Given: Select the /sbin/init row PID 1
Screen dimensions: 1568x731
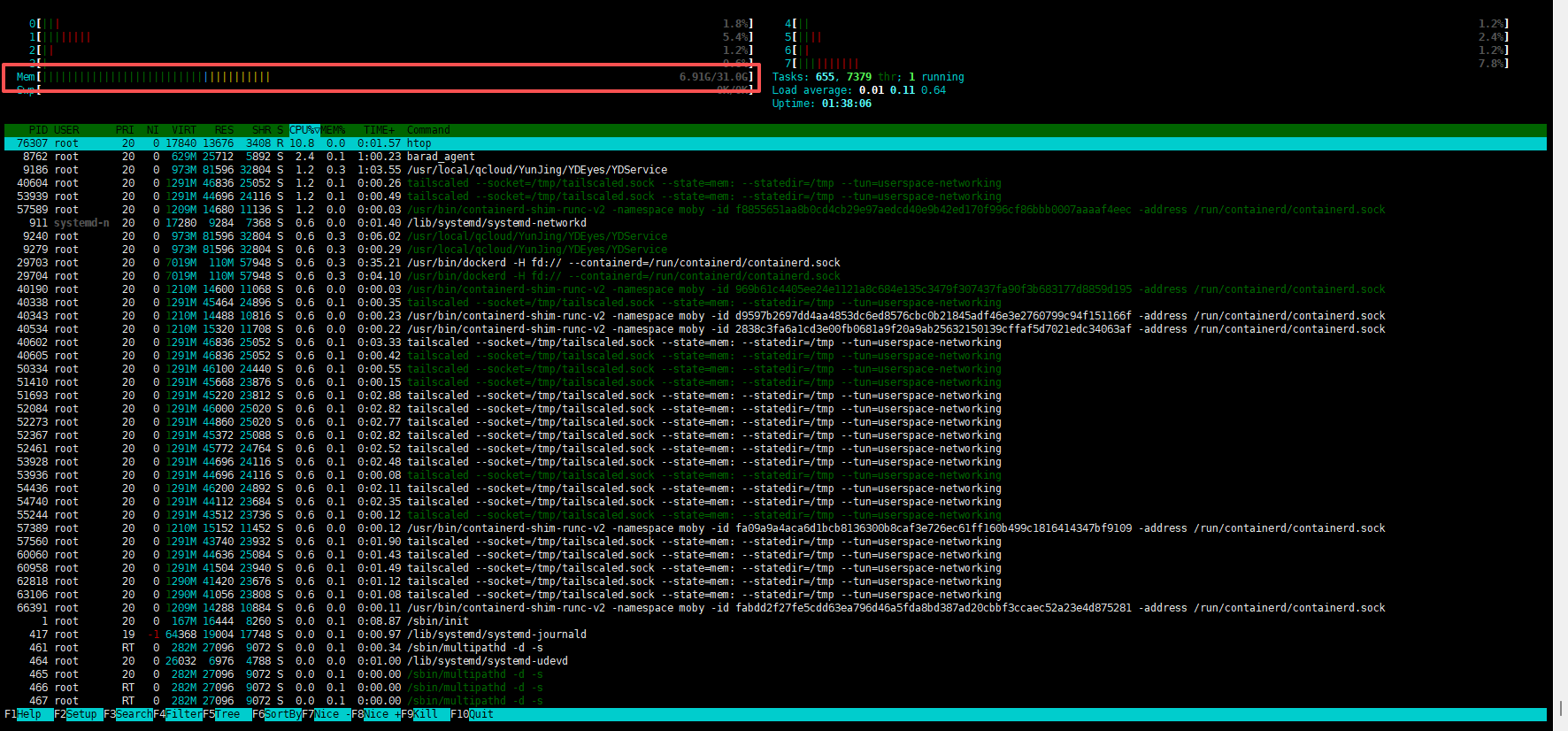Looking at the screenshot, I should (775, 621).
